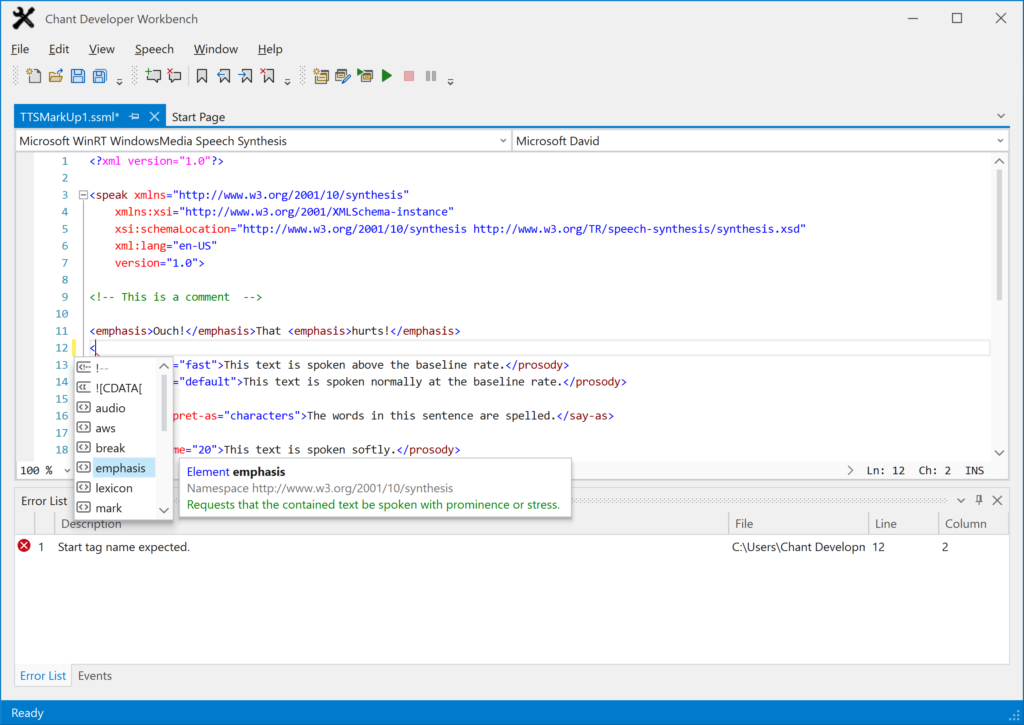The width and height of the screenshot is (1024, 725).
Task: Clear all bookmarks with the red-X bookmark icon
Action: coord(268,76)
